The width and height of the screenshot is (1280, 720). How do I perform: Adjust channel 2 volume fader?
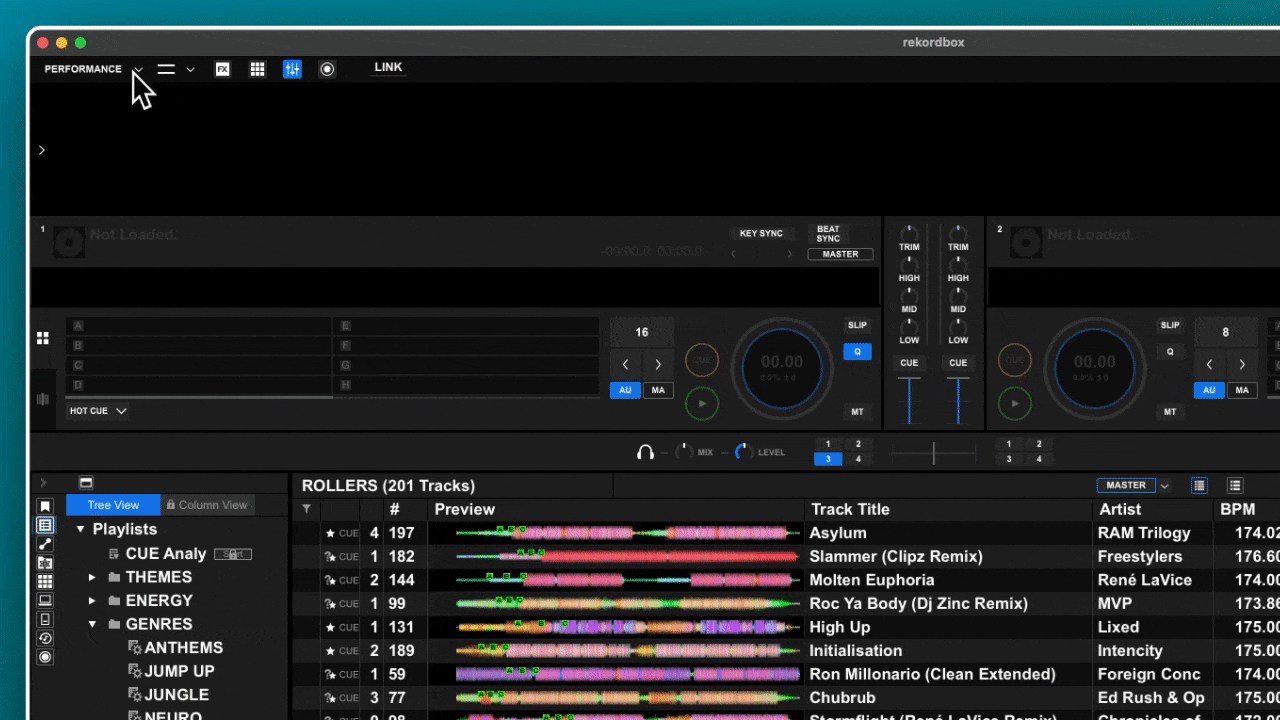(958, 400)
